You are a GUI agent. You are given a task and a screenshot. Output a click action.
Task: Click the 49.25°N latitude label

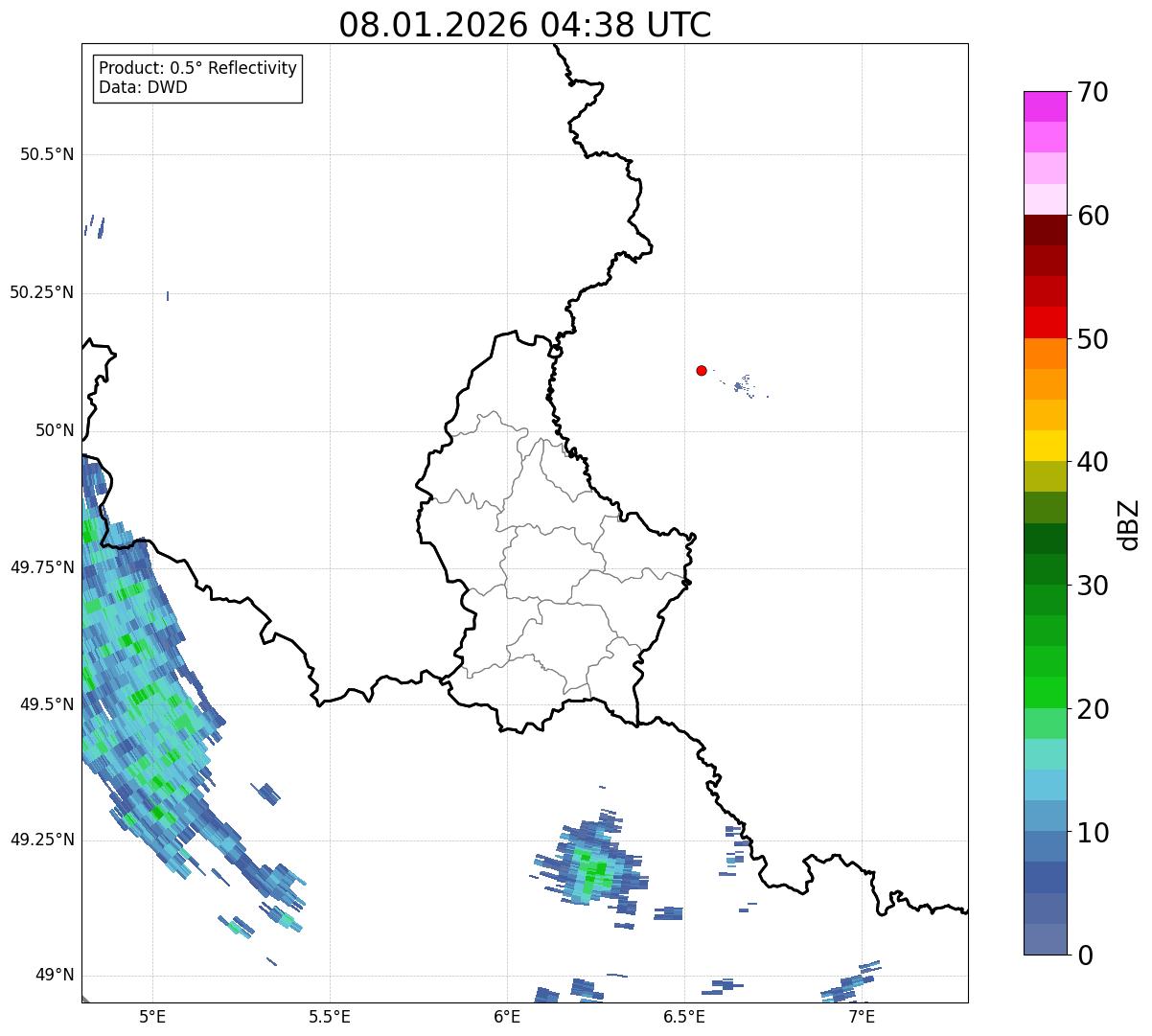42,840
